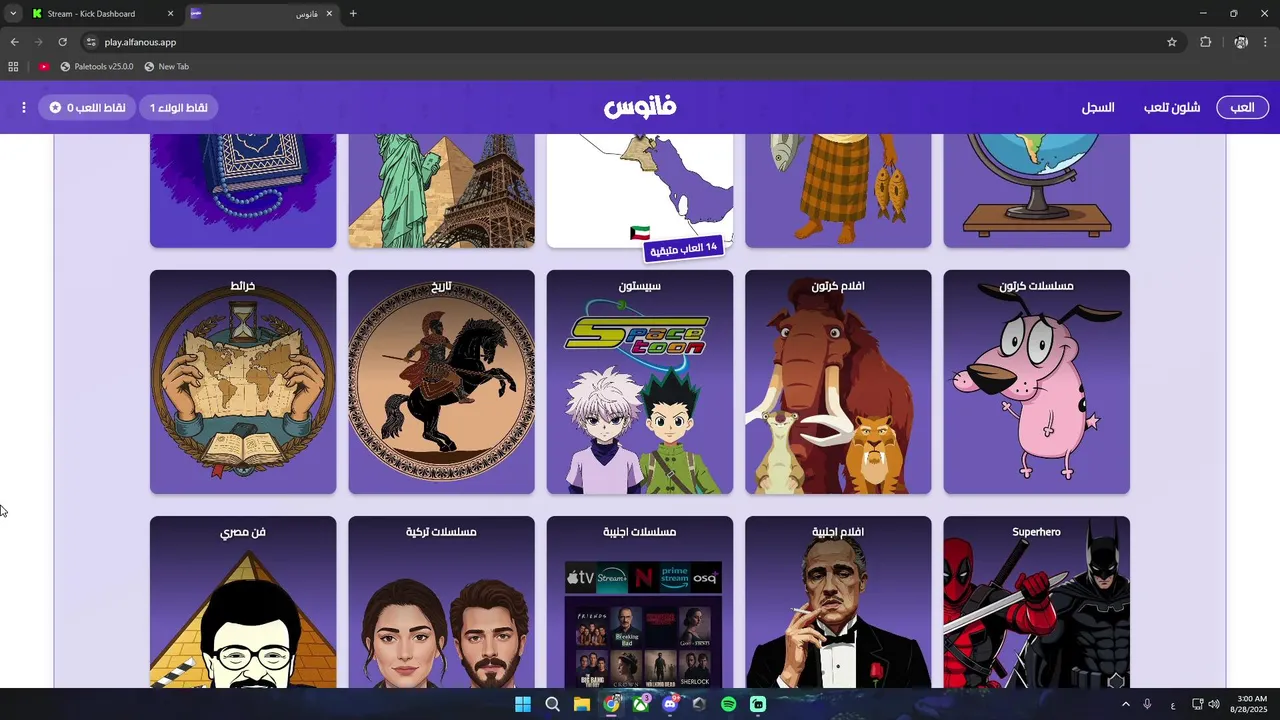Open Chrome's three-dot menu

[1266, 42]
